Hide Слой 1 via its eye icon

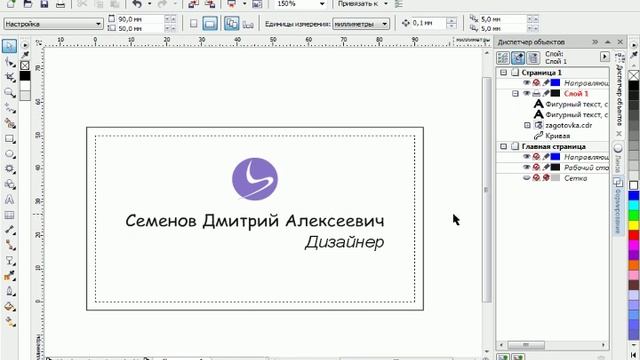coord(527,93)
